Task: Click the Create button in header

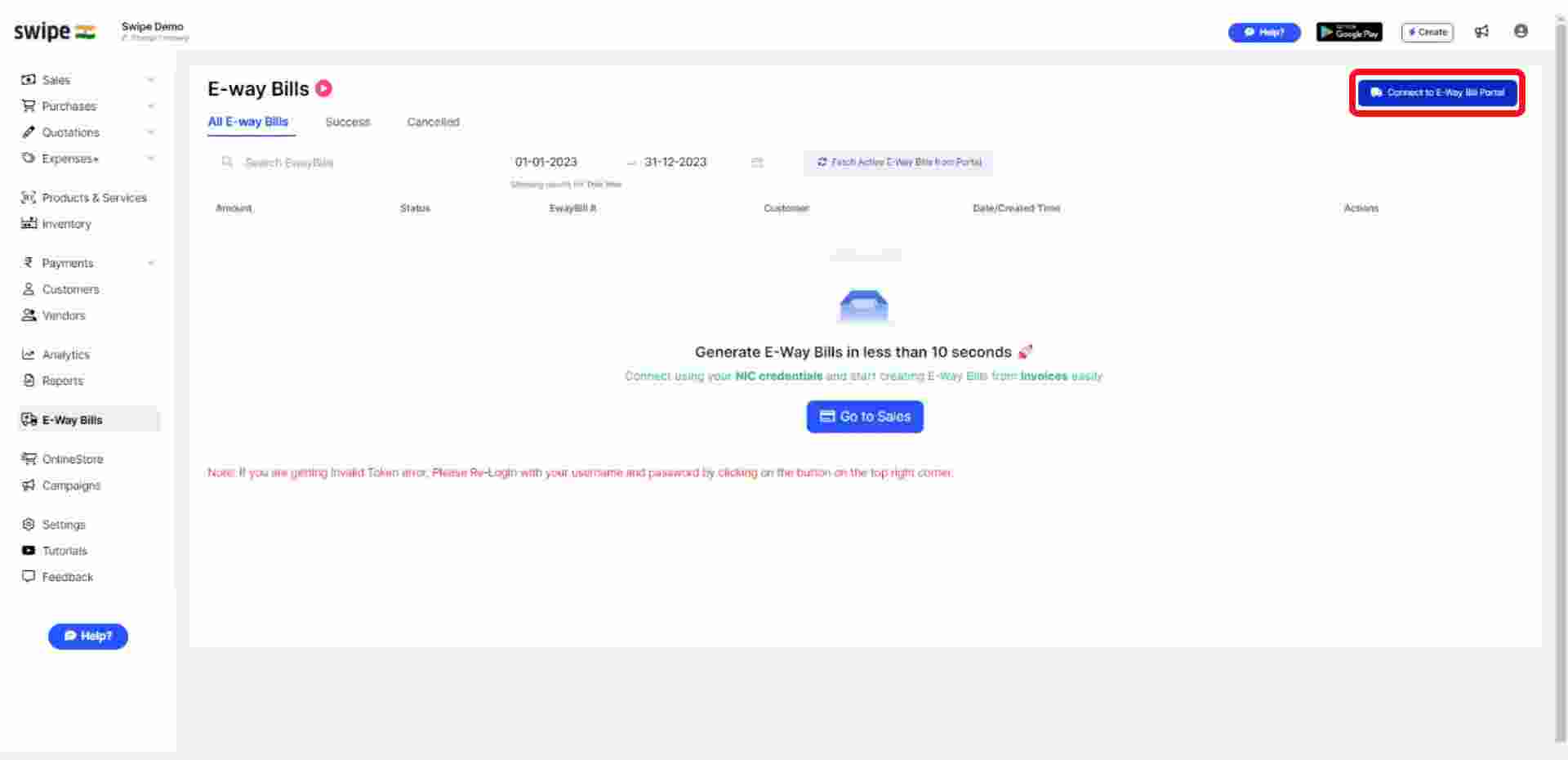Action: coord(1428,32)
